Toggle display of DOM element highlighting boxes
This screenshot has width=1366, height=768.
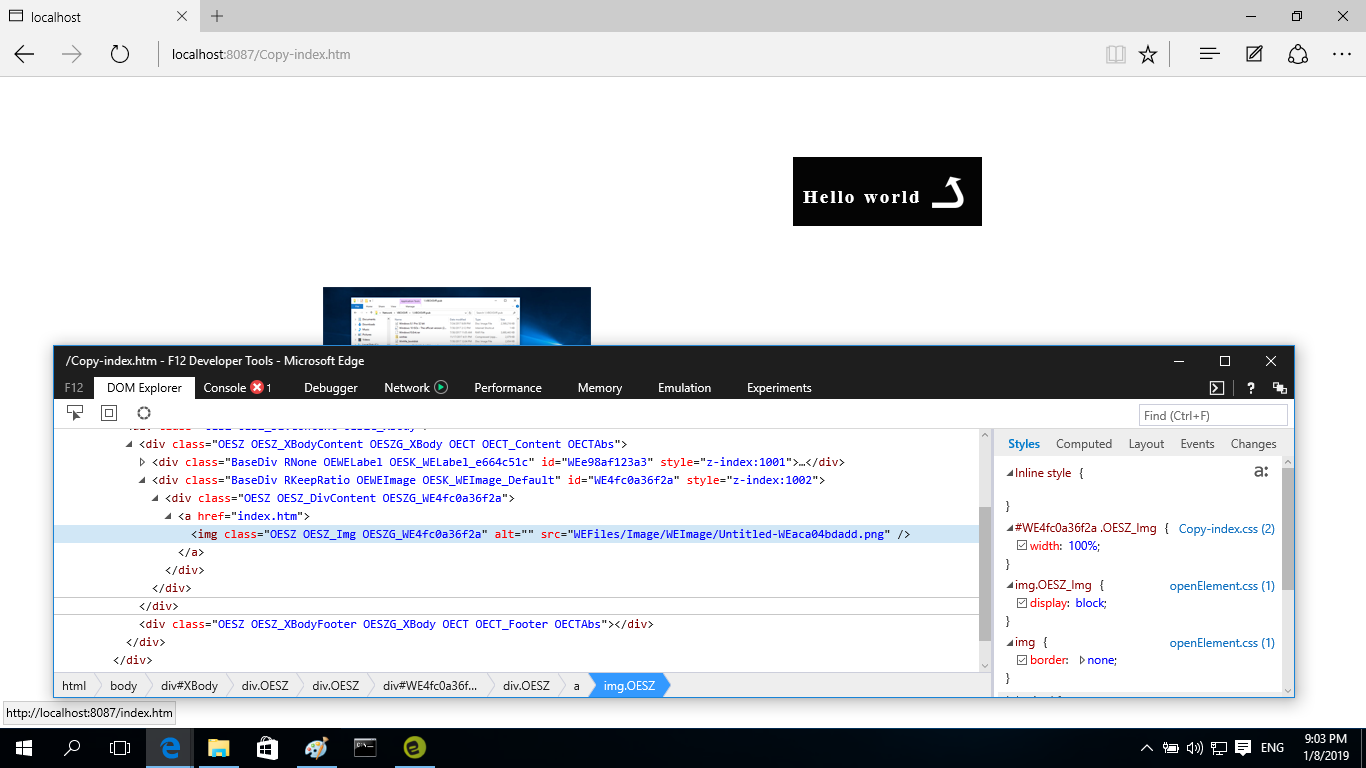[109, 413]
